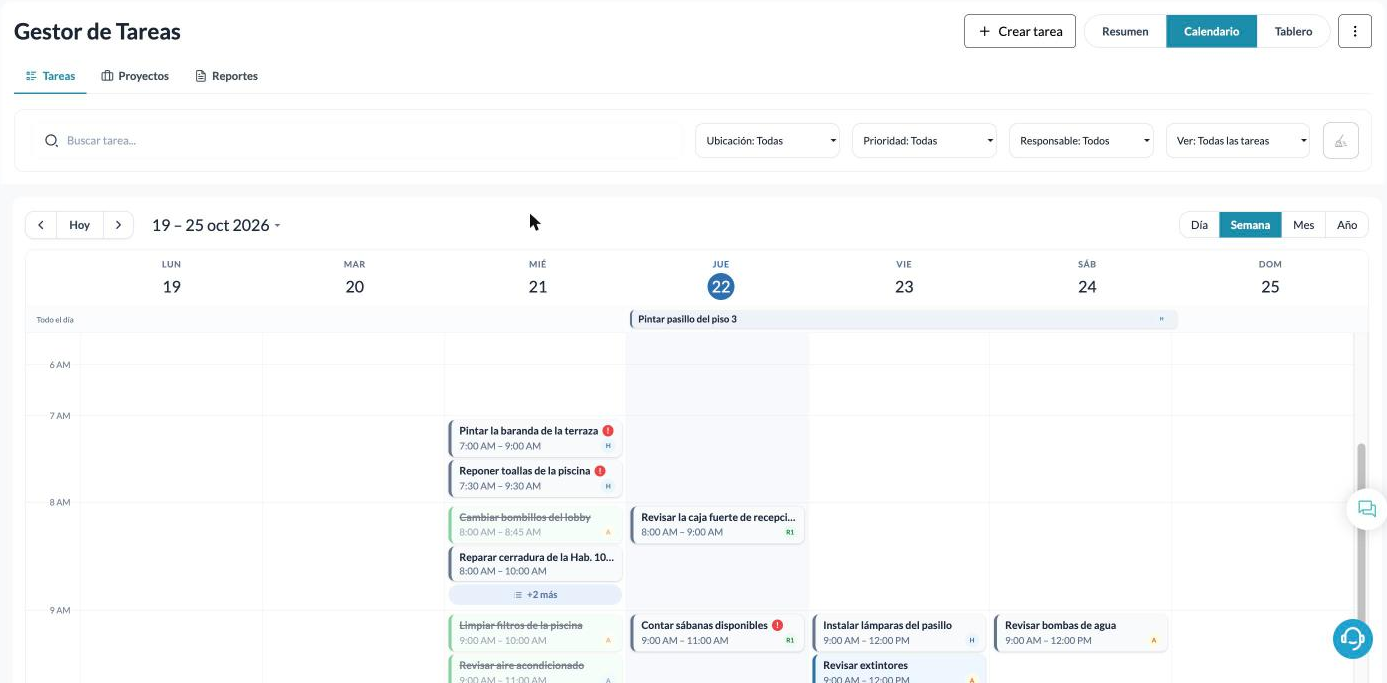Open the Reportes tab
Viewport: 1387px width, 683px height.
[227, 76]
